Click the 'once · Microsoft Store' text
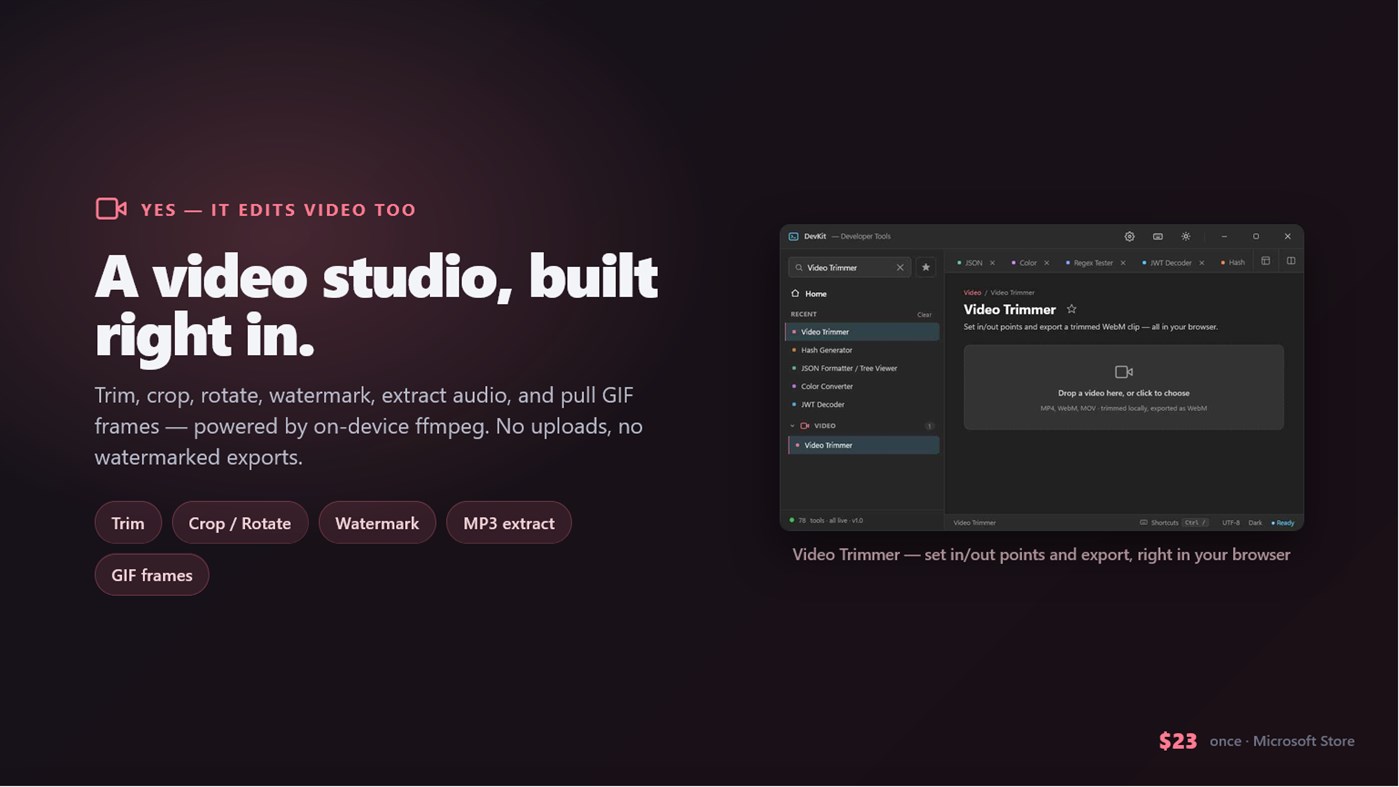 [1282, 741]
